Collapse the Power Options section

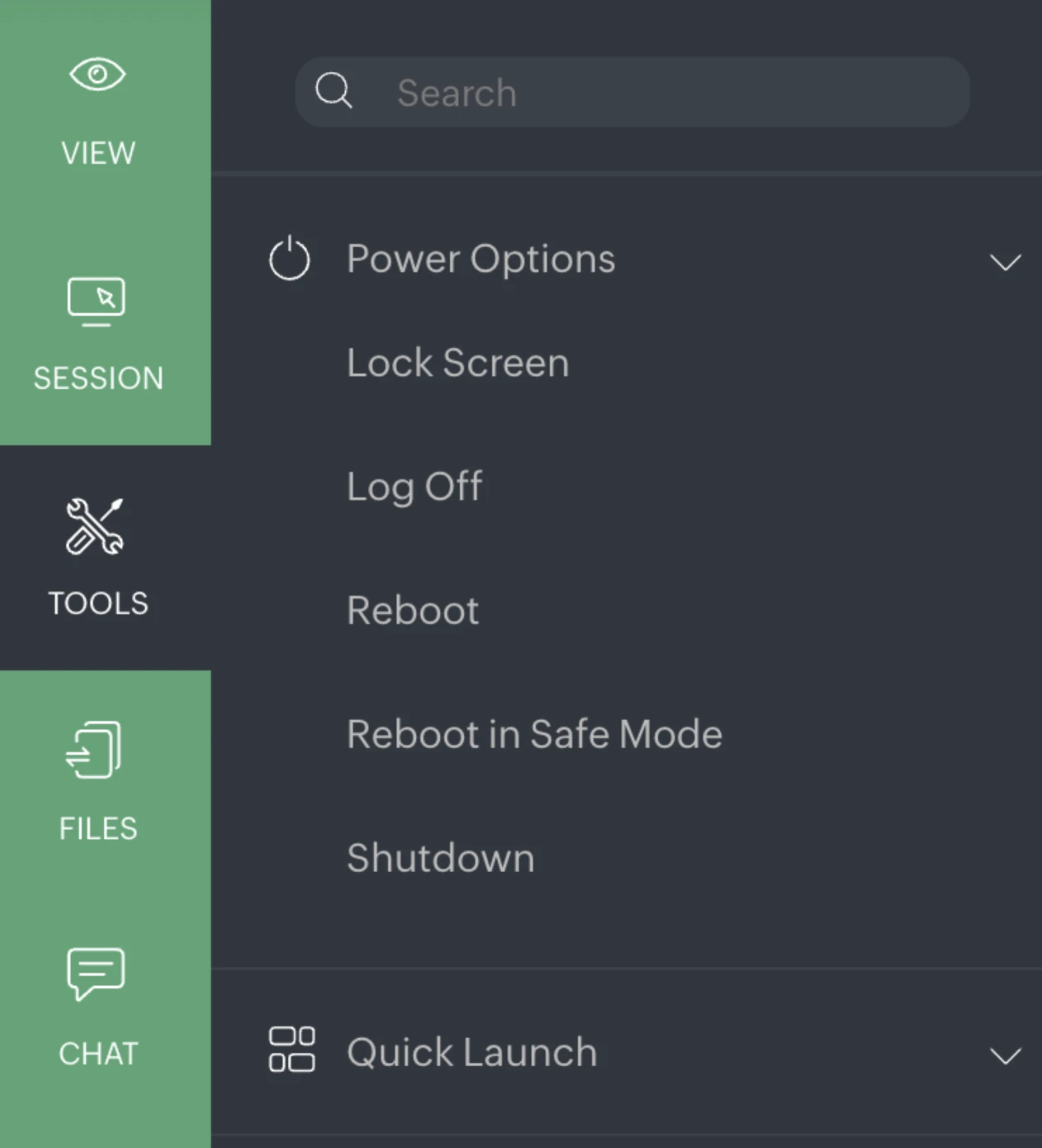[1006, 263]
